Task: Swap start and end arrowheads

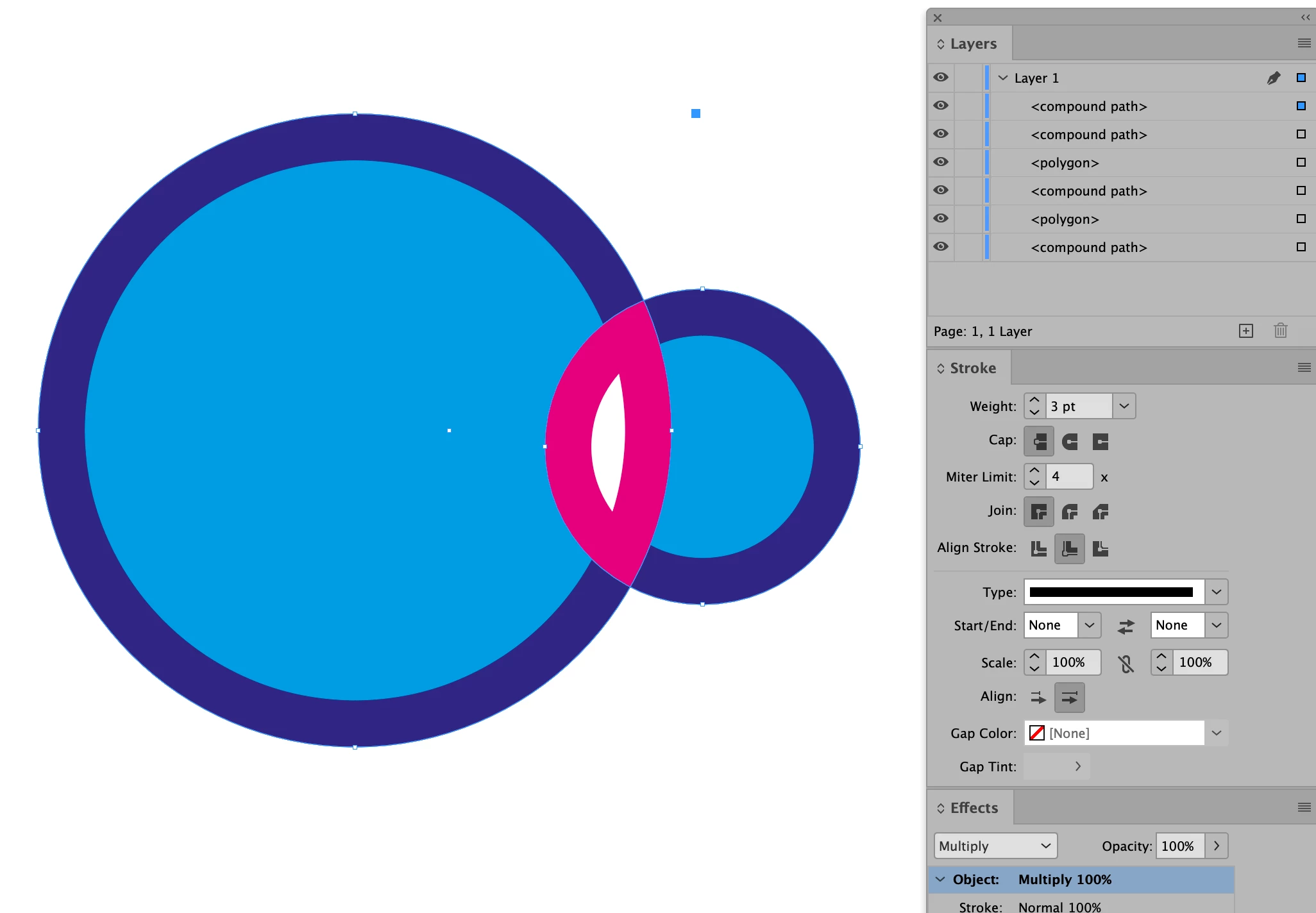Action: (1126, 626)
